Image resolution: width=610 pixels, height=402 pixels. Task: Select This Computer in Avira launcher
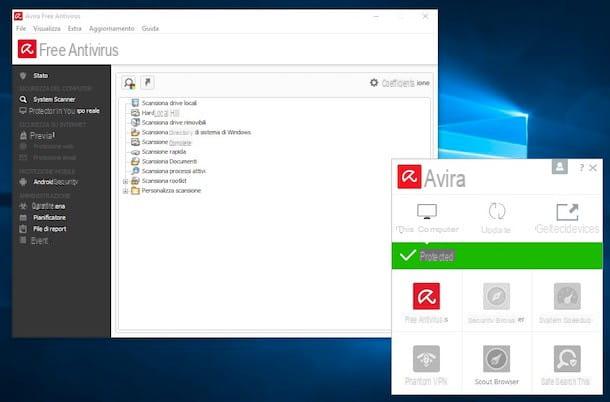(427, 218)
